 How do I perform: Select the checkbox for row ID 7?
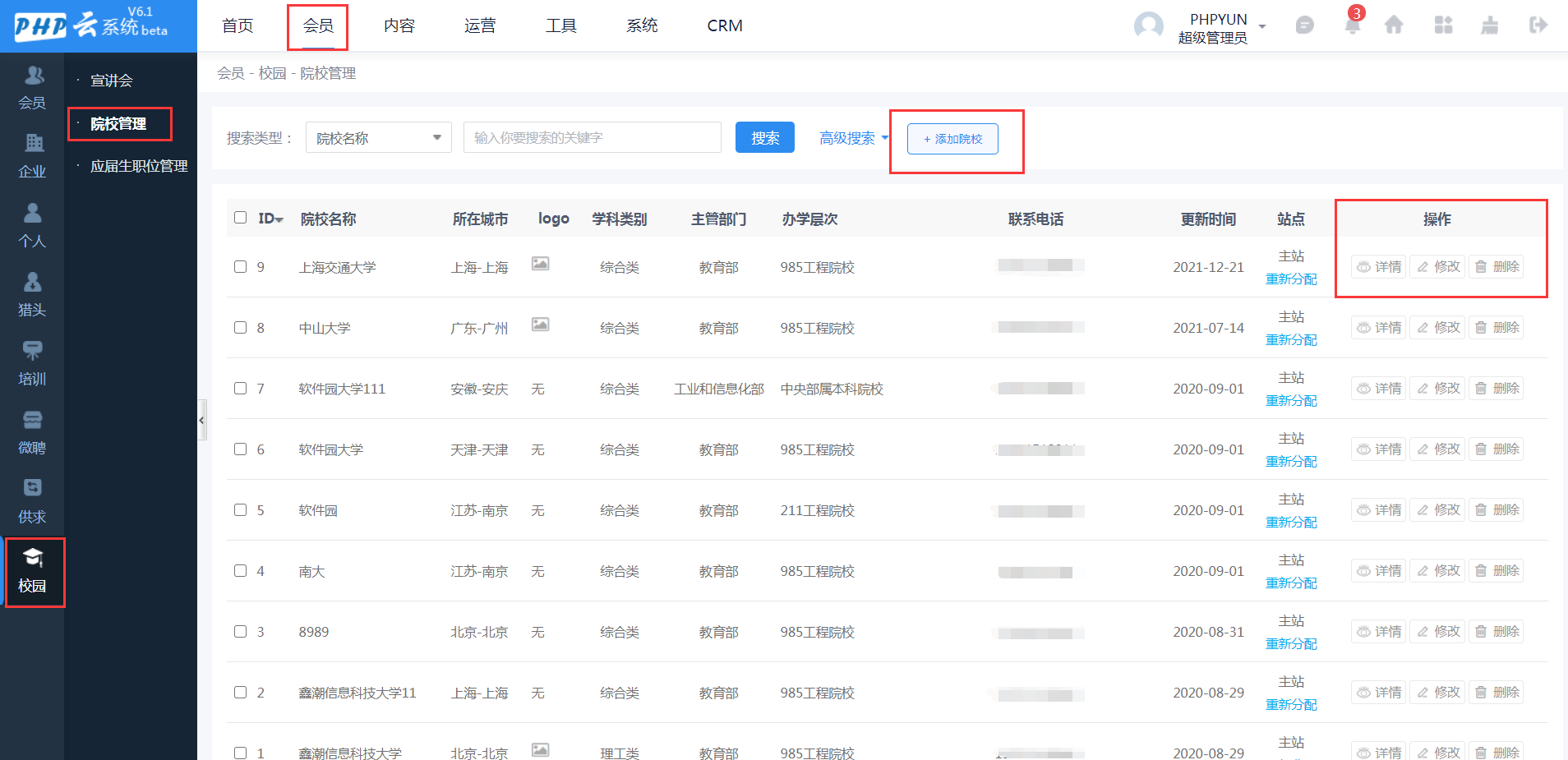tap(240, 389)
